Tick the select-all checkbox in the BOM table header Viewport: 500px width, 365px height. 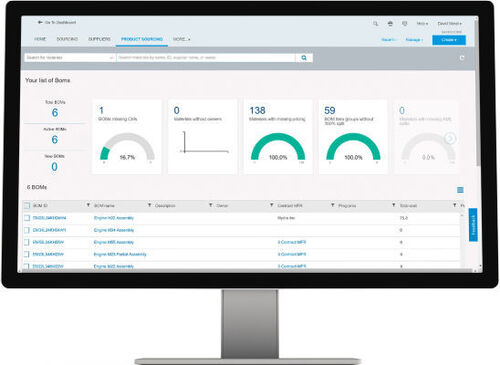[27, 206]
